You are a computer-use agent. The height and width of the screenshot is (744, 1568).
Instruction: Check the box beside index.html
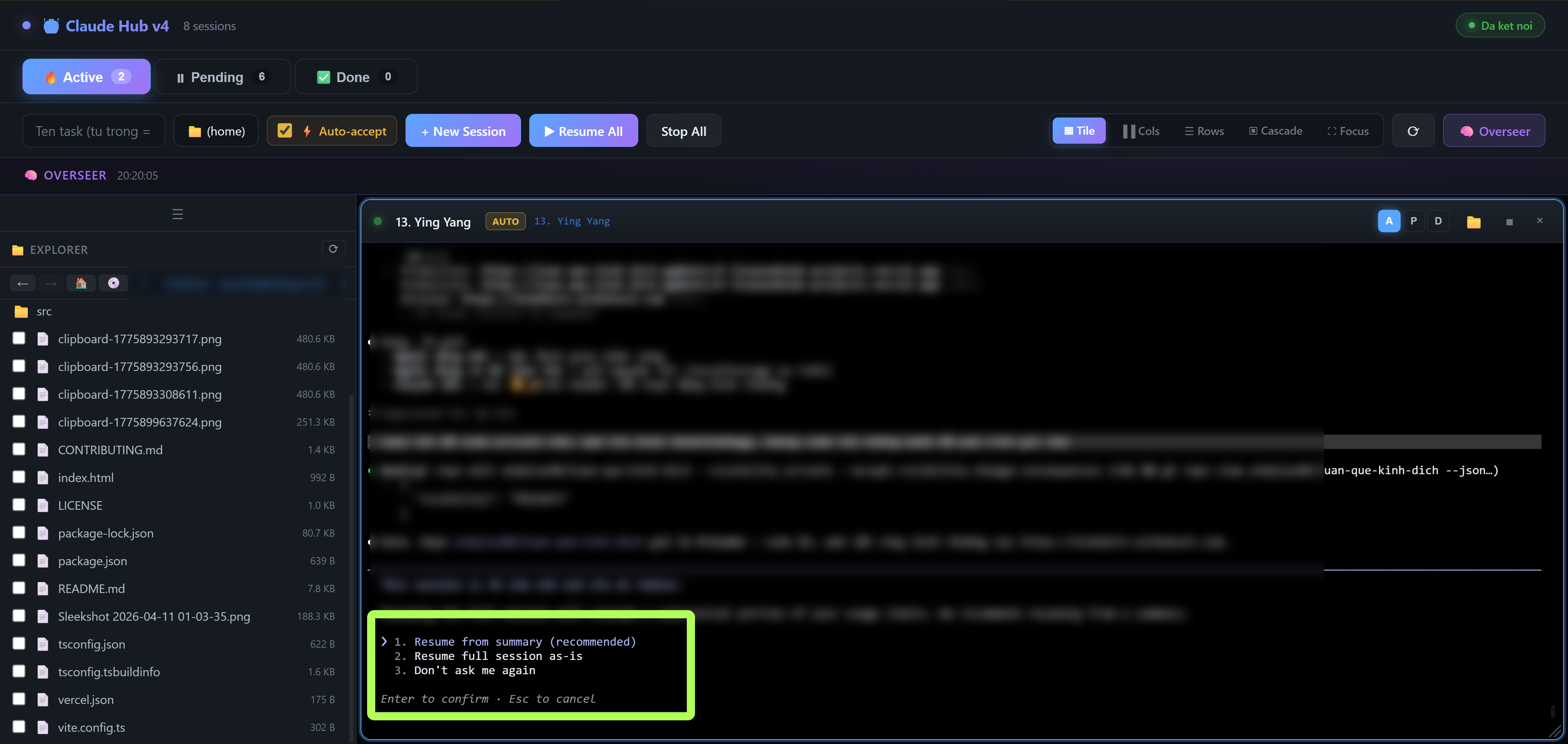tap(19, 477)
